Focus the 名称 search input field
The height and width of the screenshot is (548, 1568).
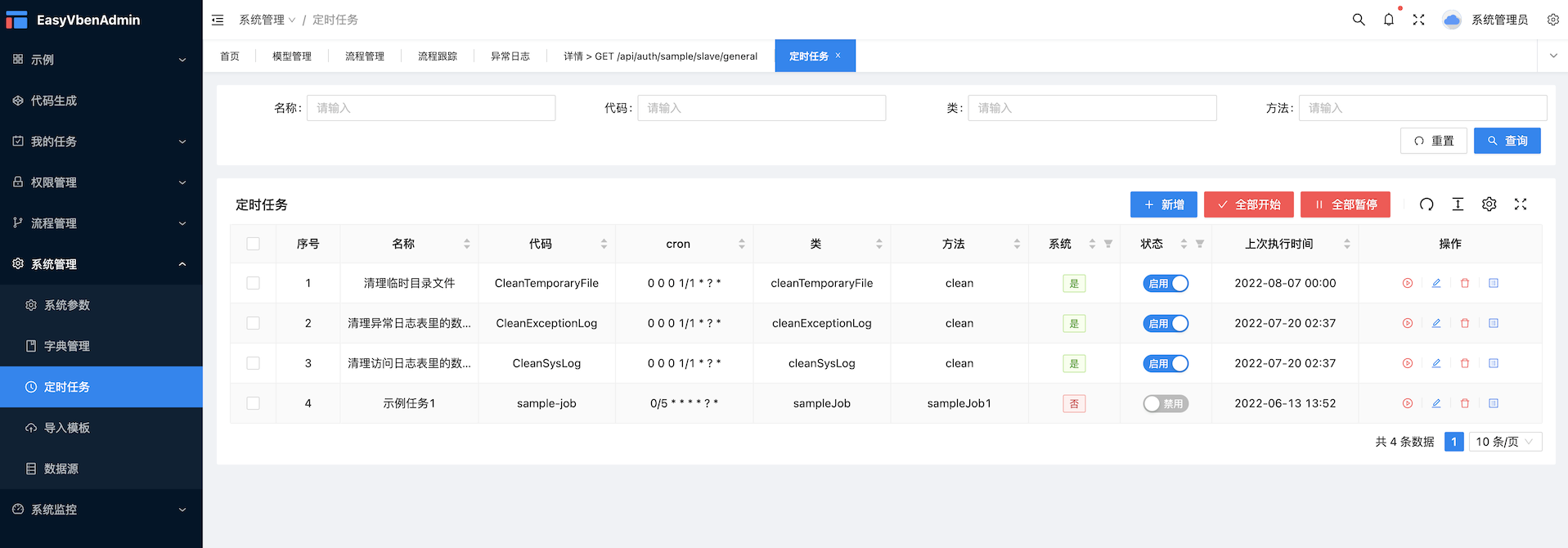431,108
